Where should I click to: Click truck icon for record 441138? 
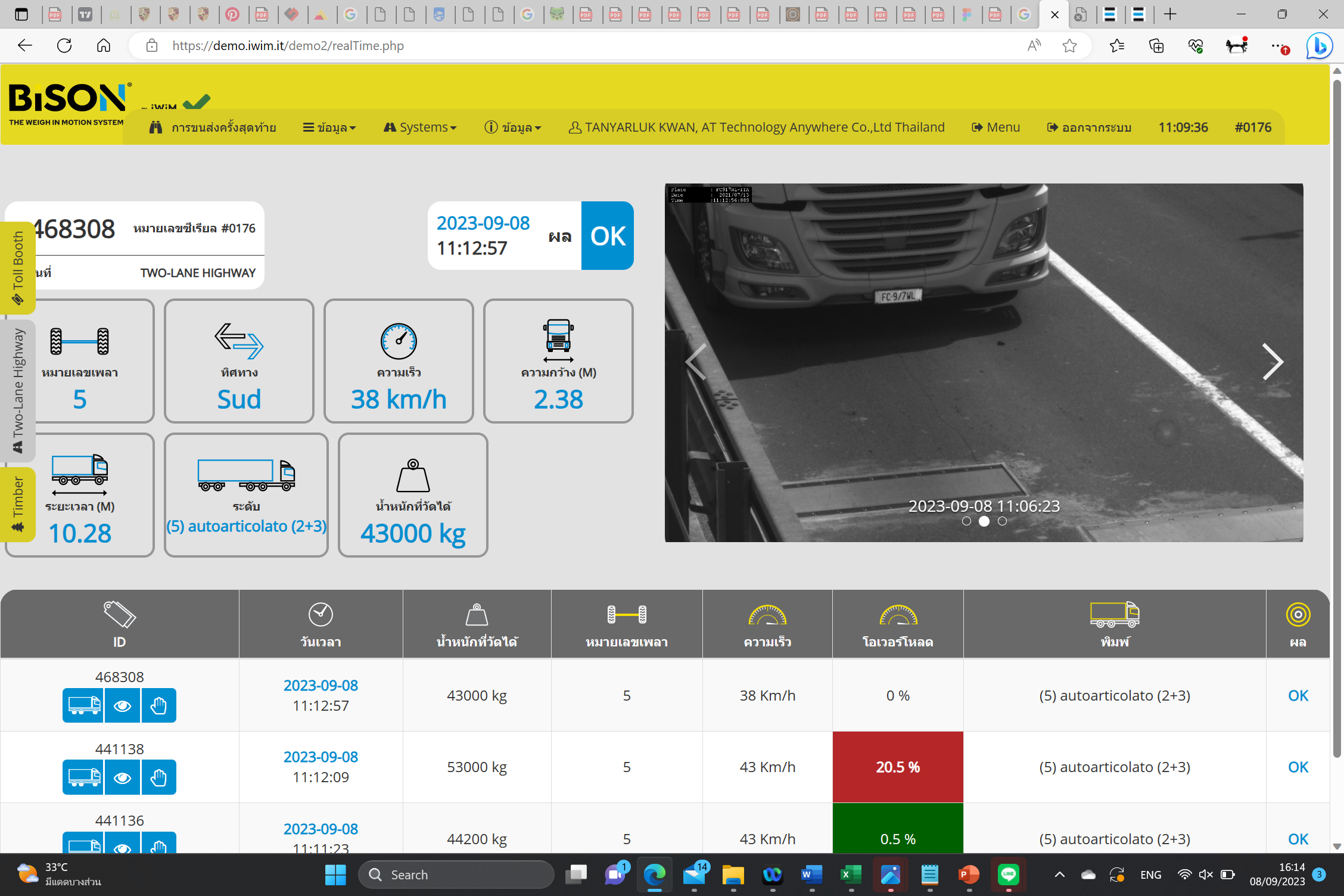pyautogui.click(x=83, y=777)
